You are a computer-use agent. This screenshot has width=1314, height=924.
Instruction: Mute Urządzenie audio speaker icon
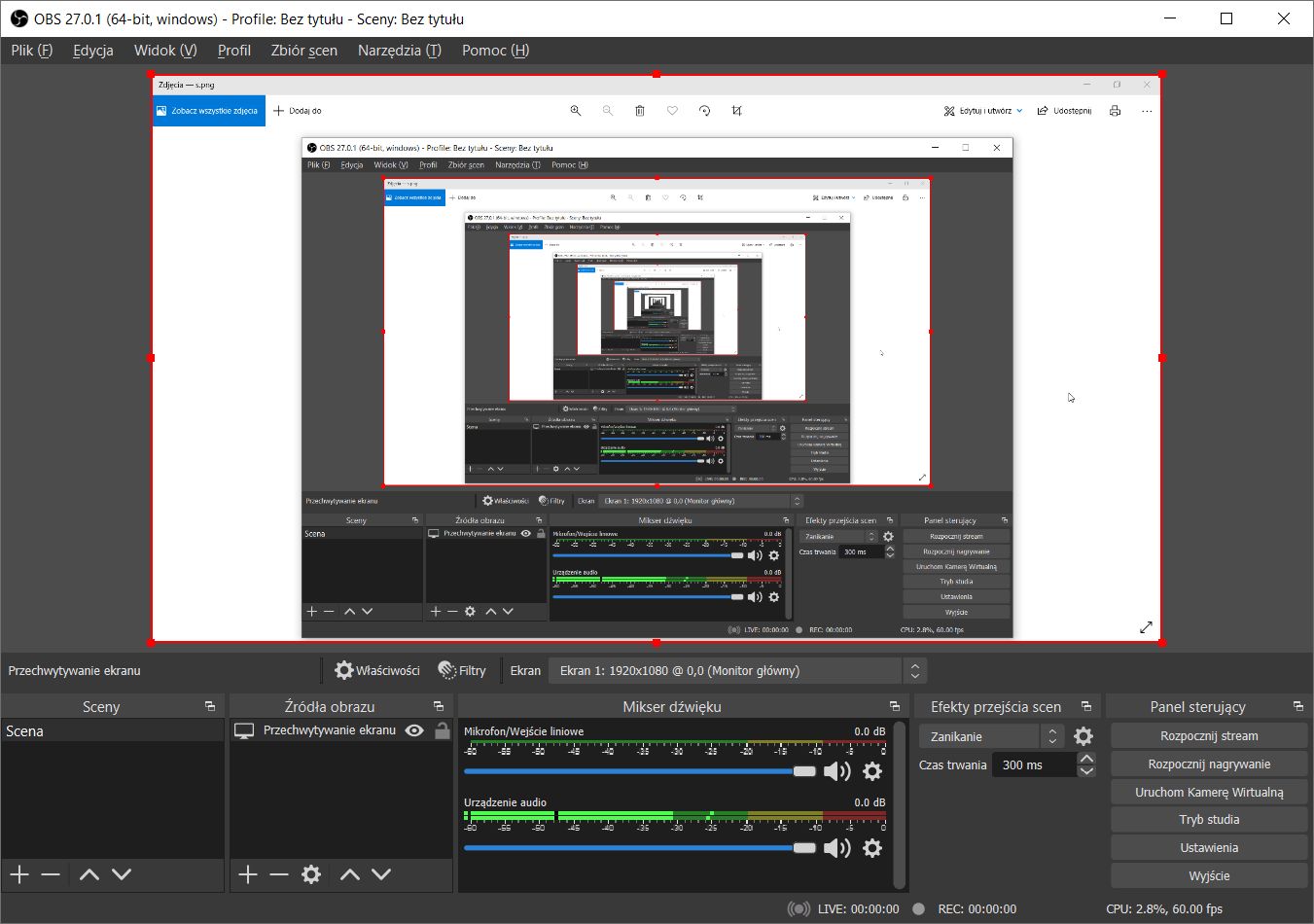coord(836,848)
